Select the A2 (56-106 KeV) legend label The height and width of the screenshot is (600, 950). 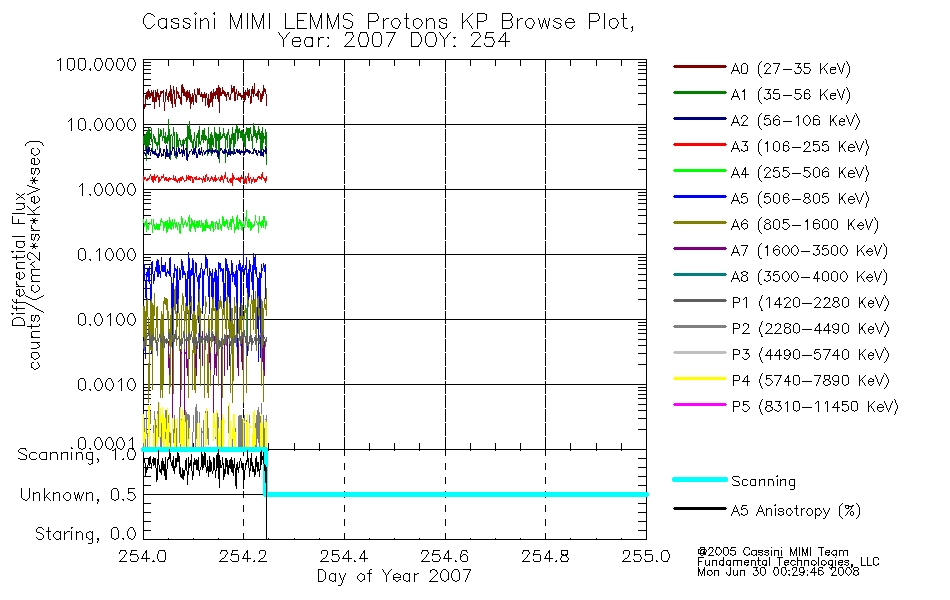click(x=795, y=121)
